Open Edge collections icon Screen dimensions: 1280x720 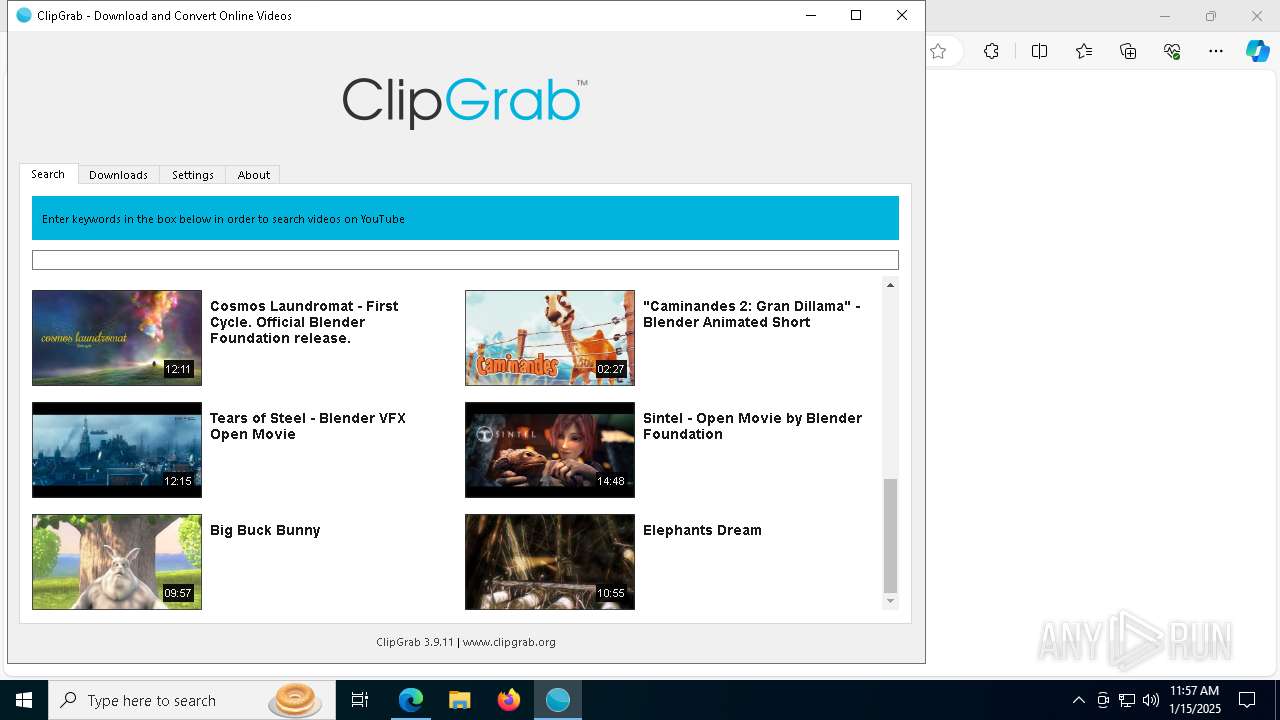pyautogui.click(x=1128, y=52)
